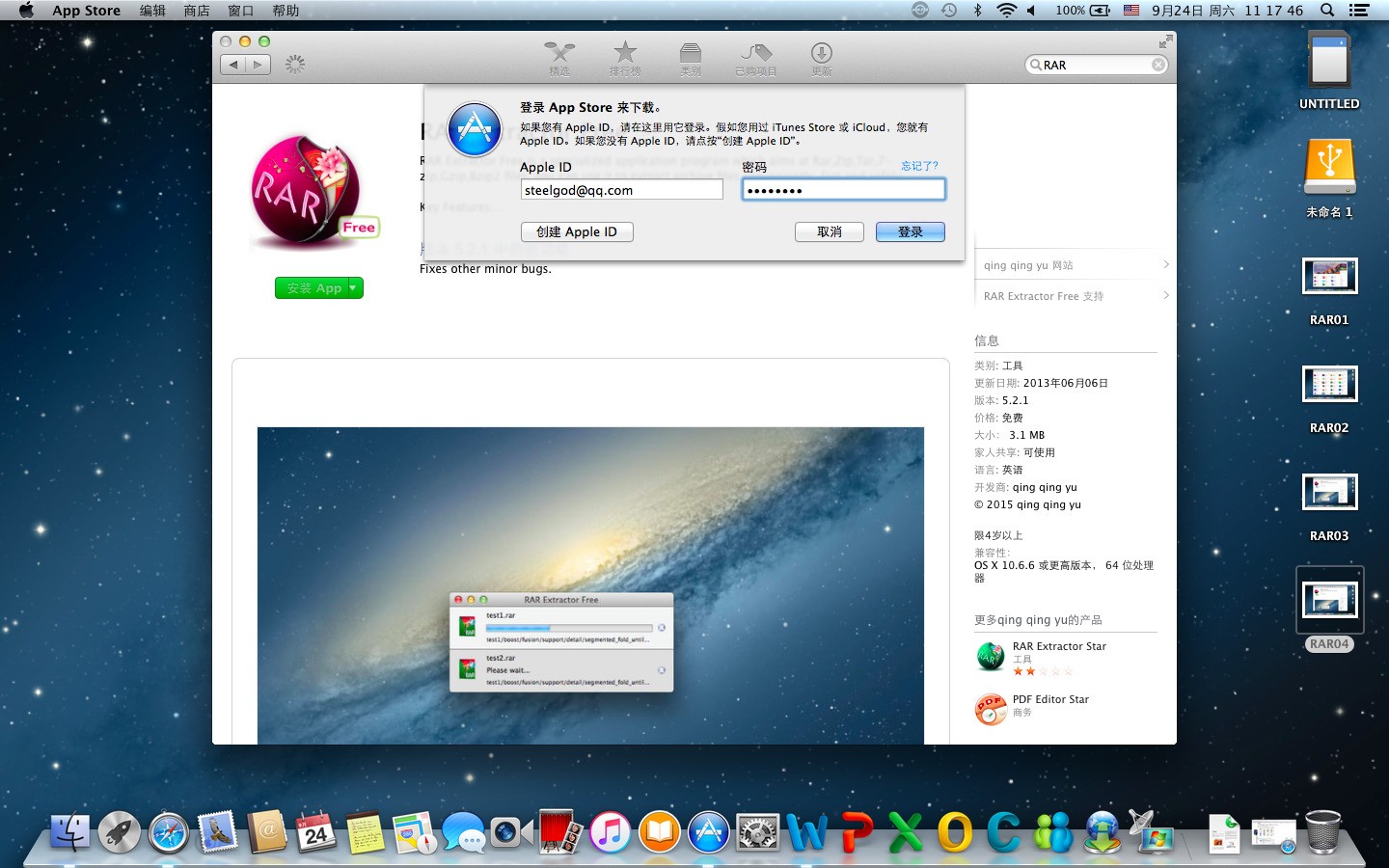Open the Purchased (已购项目) toolbar icon

coord(755,58)
